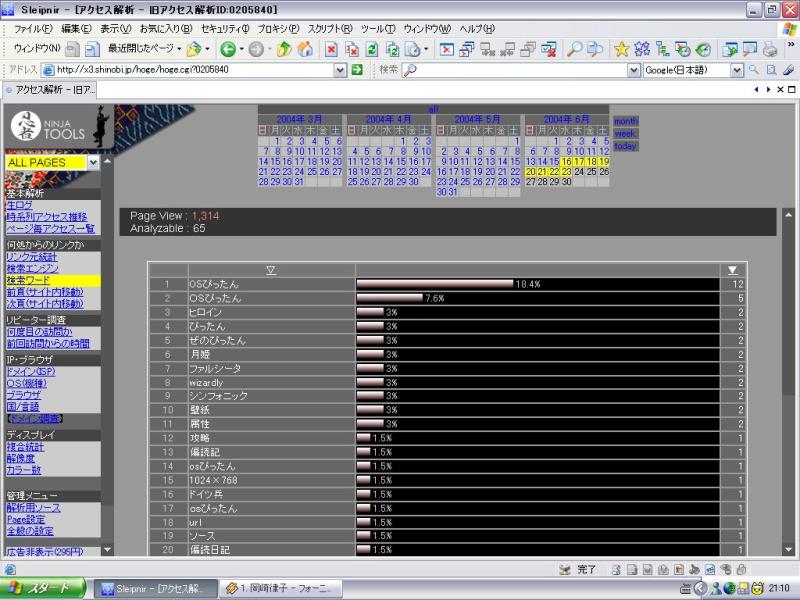Click the month link beside calendar
Viewport: 800px width, 600px height.
coord(626,121)
